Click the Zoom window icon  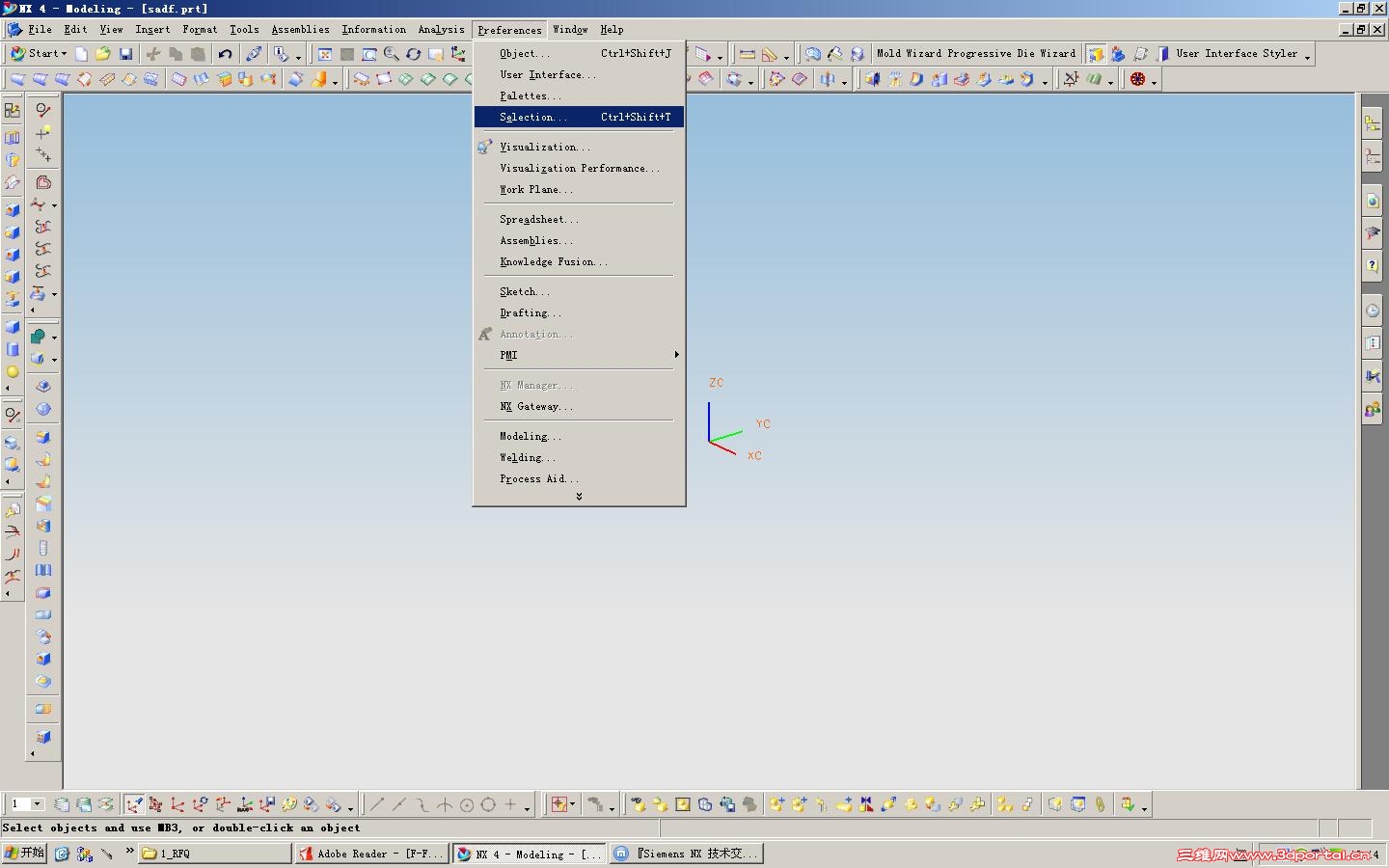tap(368, 54)
